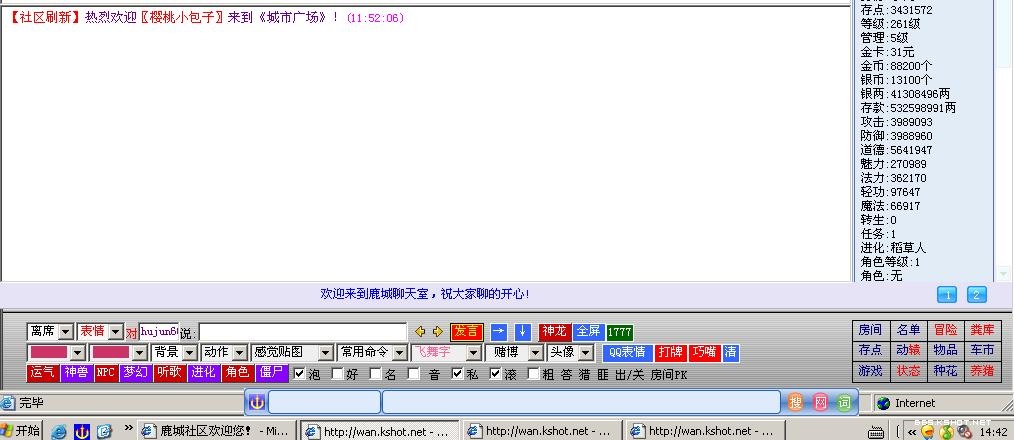
Task: Toggle the 泡 checkbox
Action: [x=300, y=374]
